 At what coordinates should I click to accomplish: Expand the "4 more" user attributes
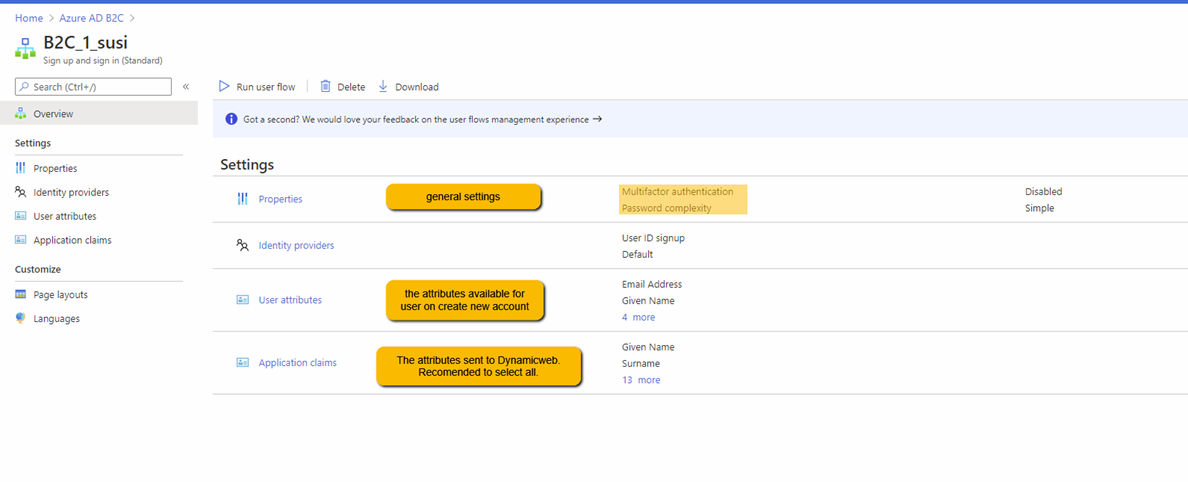638,317
